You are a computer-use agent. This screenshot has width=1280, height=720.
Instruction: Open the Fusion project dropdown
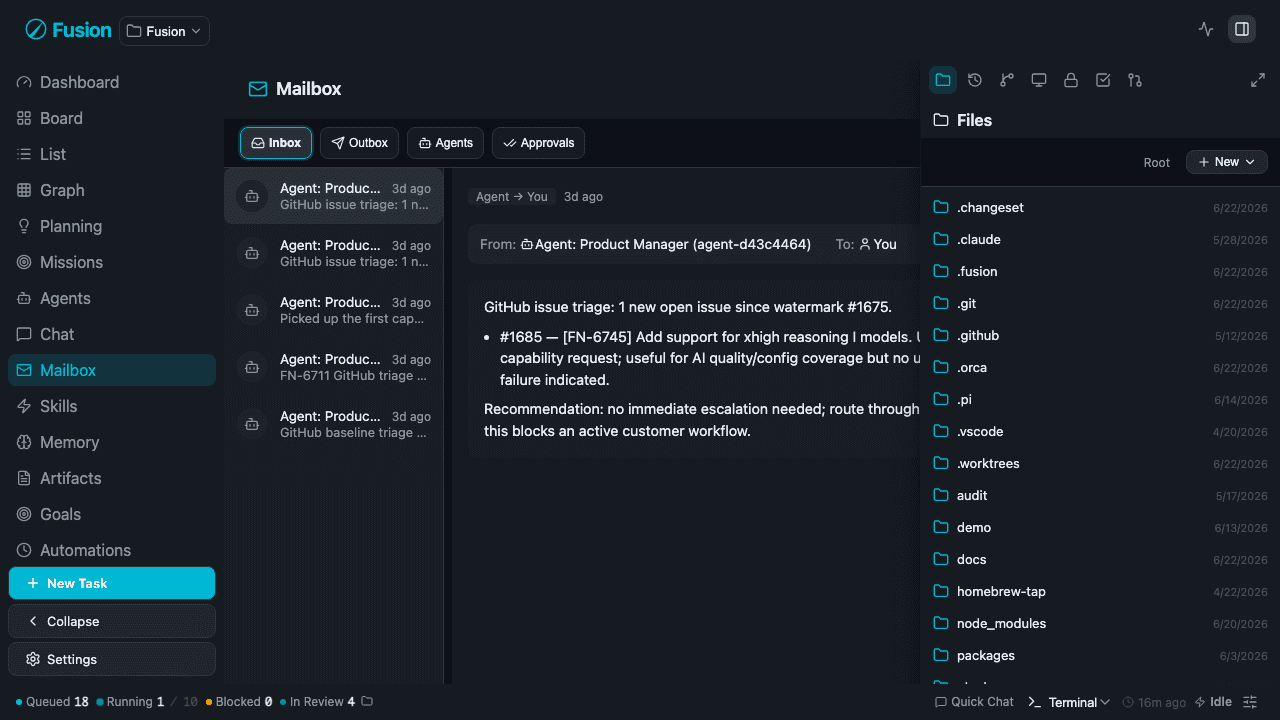[x=164, y=31]
